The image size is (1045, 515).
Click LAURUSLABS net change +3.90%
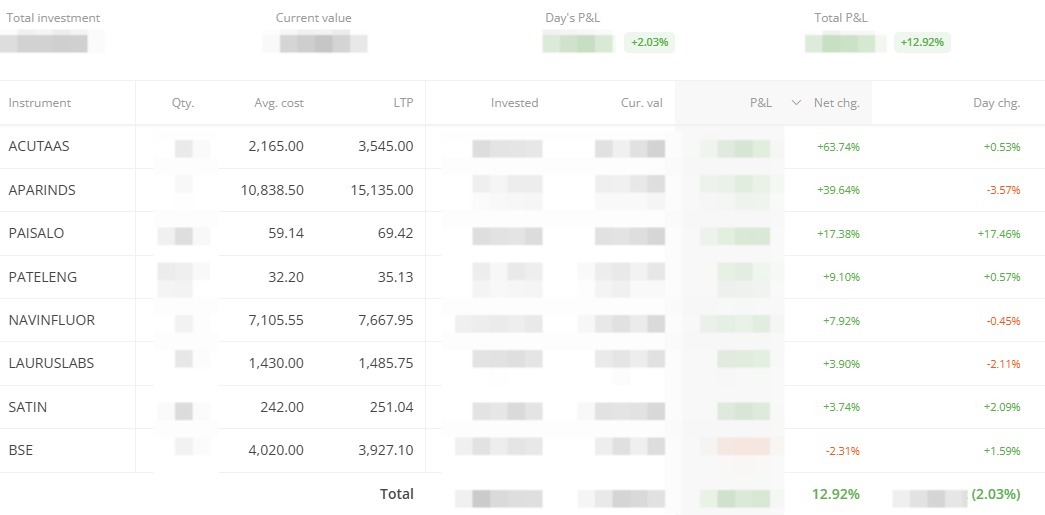tap(841, 364)
